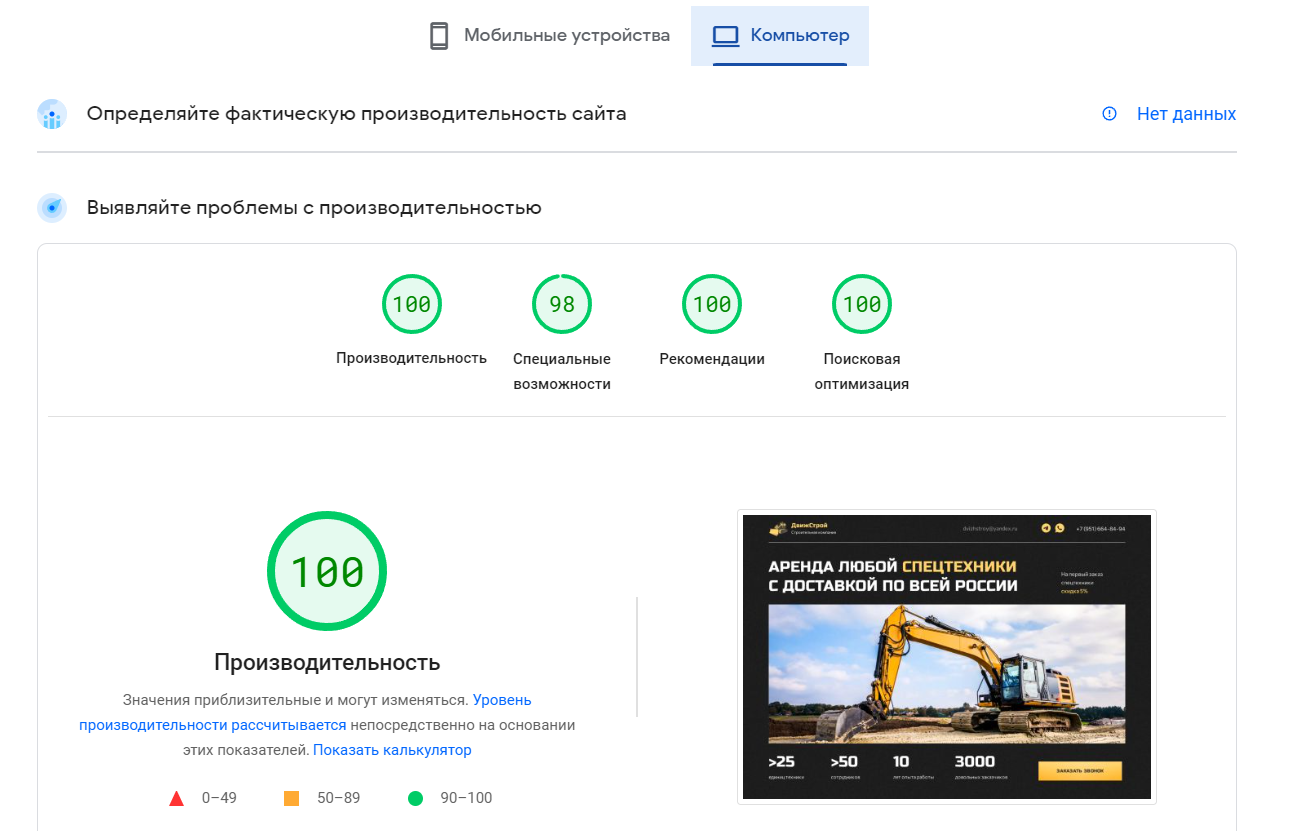Switch to the Мобильные устройства tab
Viewport: 1296px width, 831px height.
coord(549,36)
